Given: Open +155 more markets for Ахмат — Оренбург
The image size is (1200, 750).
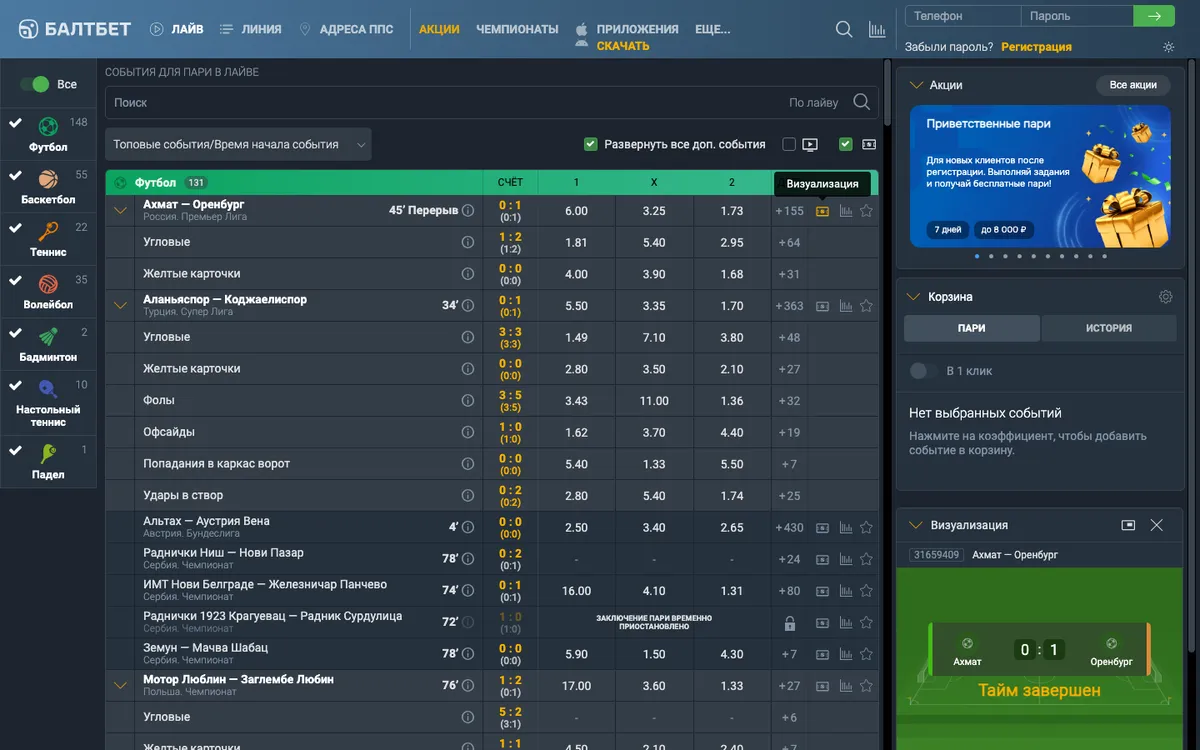Looking at the screenshot, I should [789, 211].
